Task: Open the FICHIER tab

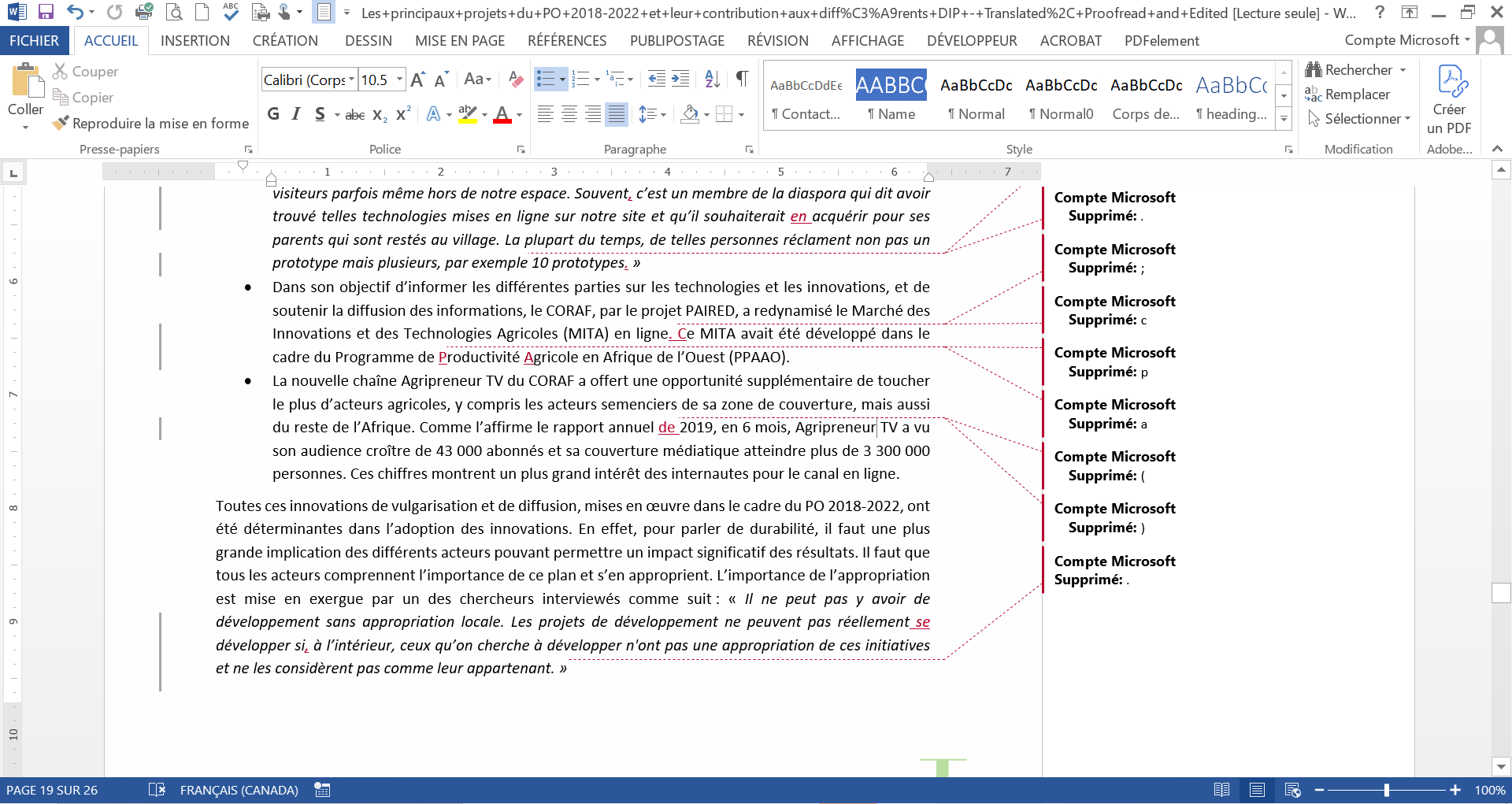Action: [x=34, y=41]
